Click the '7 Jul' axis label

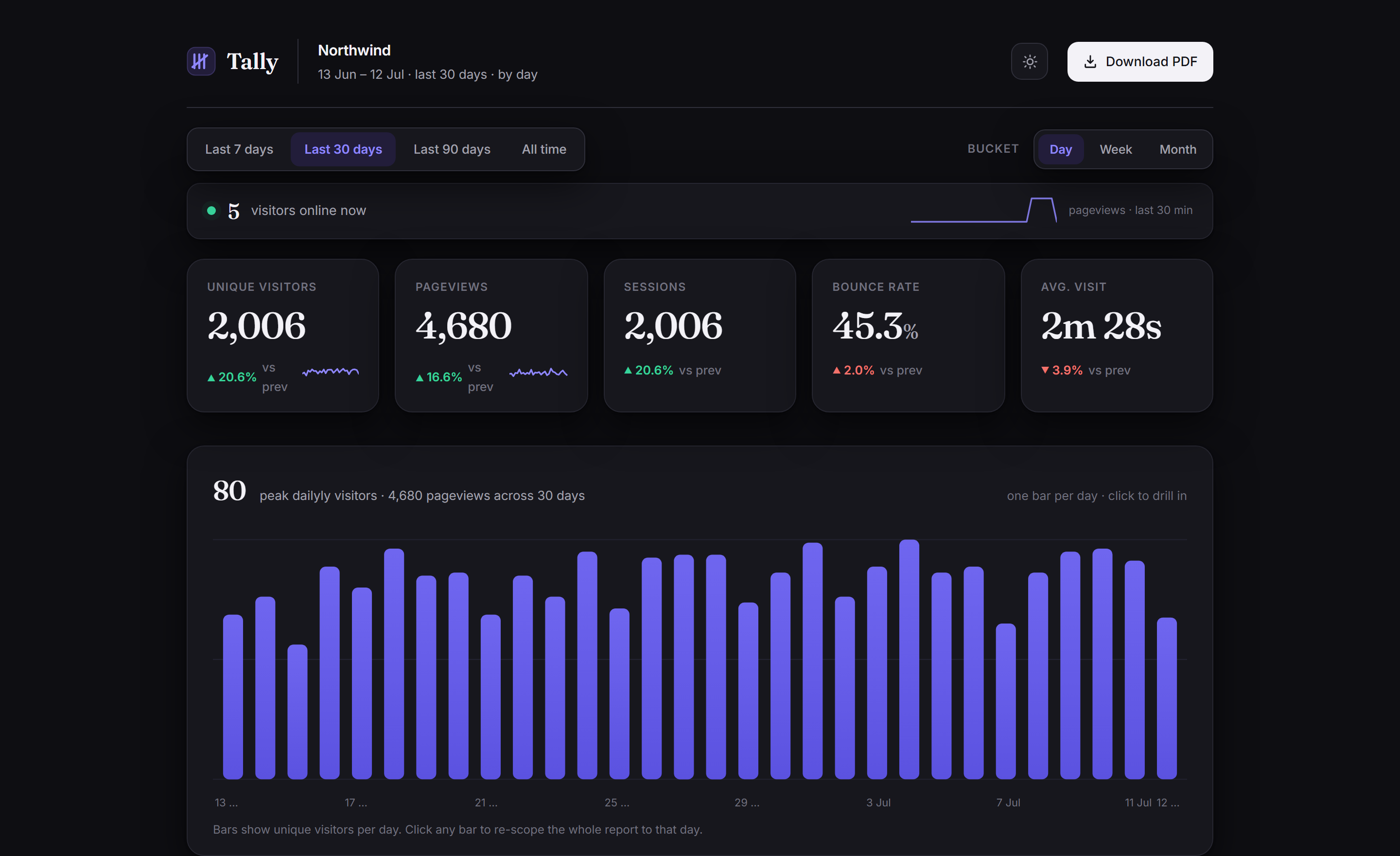pyautogui.click(x=1008, y=802)
